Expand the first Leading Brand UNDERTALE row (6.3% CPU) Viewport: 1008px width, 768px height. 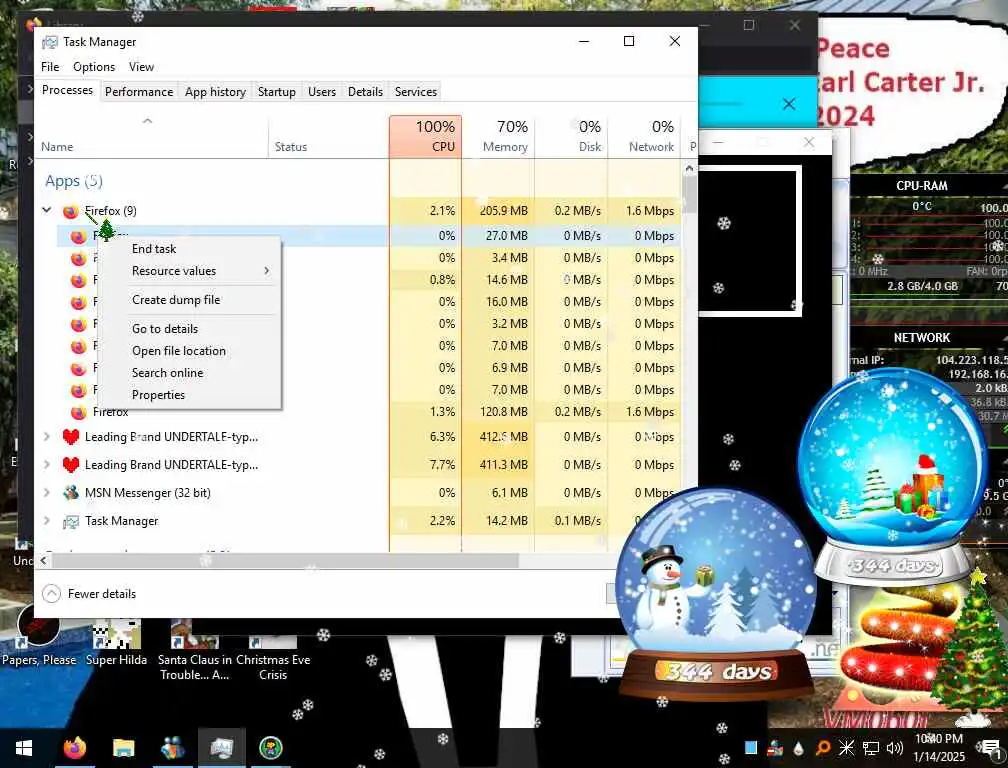(x=47, y=436)
